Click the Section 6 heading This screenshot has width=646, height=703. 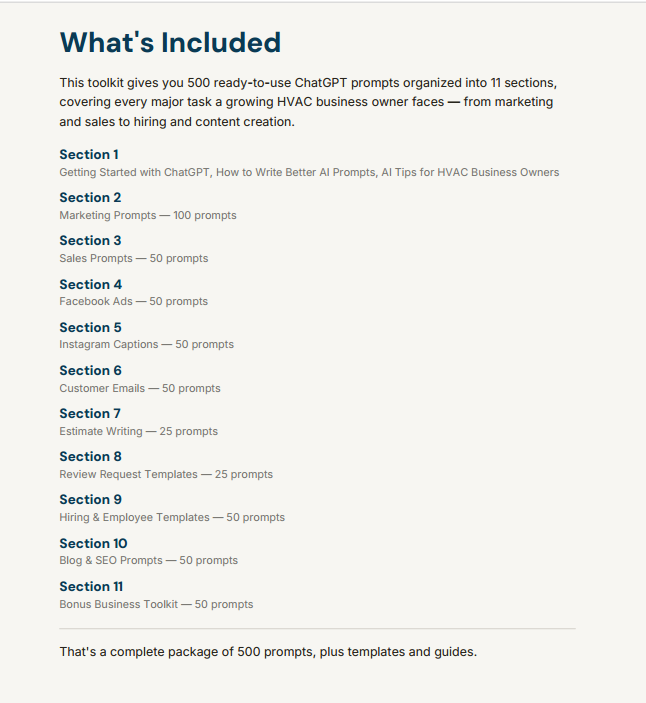(90, 370)
